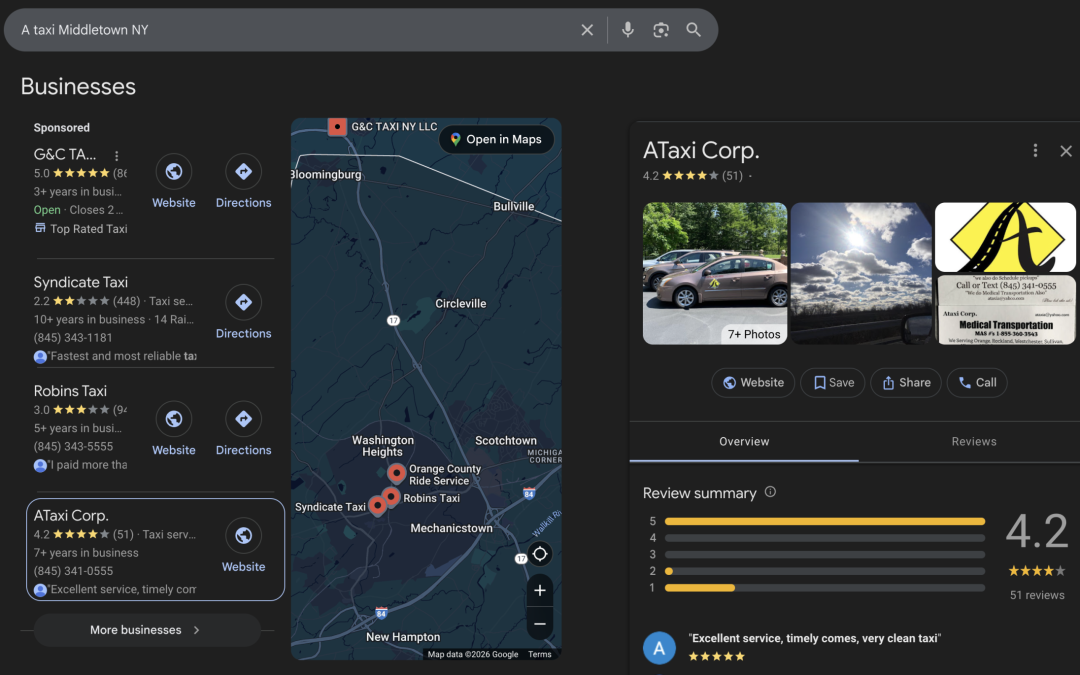
Task: Open Google Lens image search icon
Action: pyautogui.click(x=660, y=30)
